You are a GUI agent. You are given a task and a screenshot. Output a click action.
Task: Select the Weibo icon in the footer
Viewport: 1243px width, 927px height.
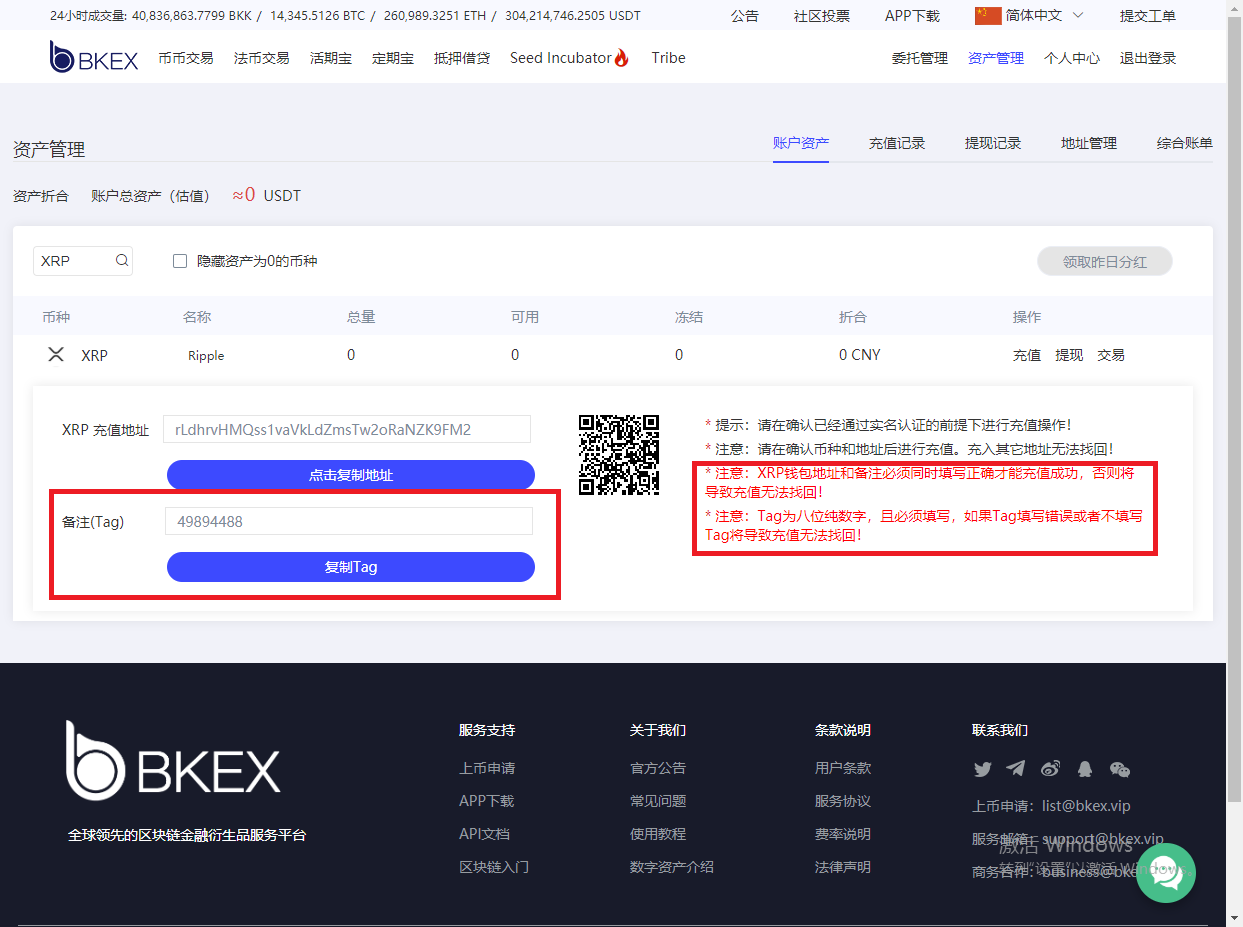pos(1051,769)
